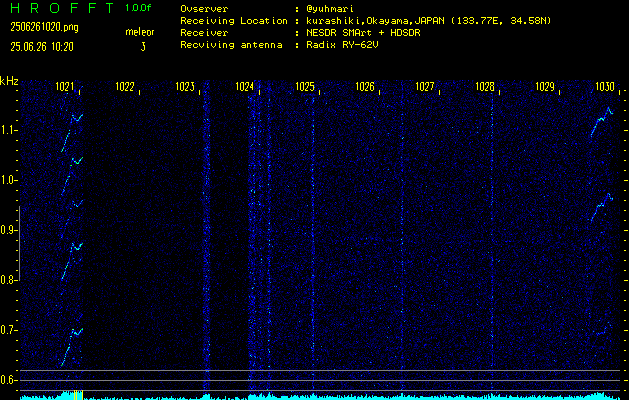Image resolution: width=629 pixels, height=400 pixels.
Task: Click the filename 2506261020.png
Action: point(44,27)
